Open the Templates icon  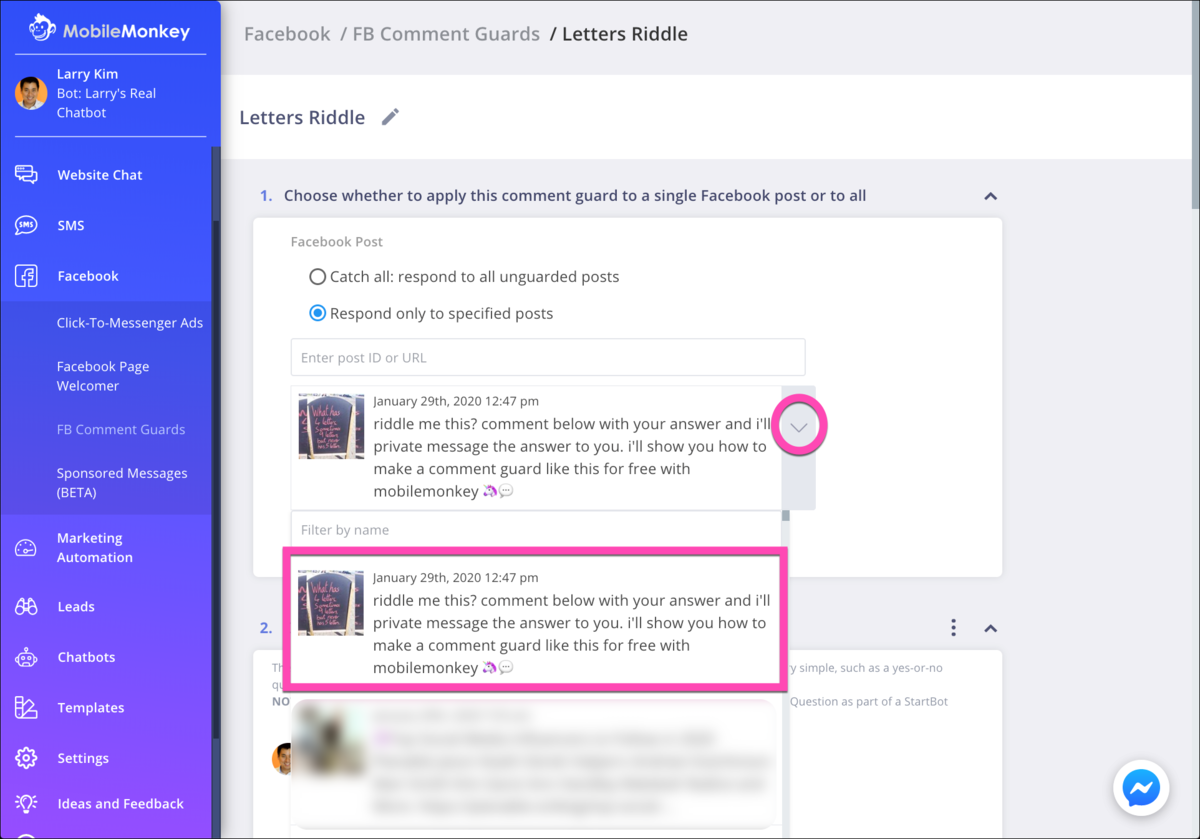tap(25, 707)
